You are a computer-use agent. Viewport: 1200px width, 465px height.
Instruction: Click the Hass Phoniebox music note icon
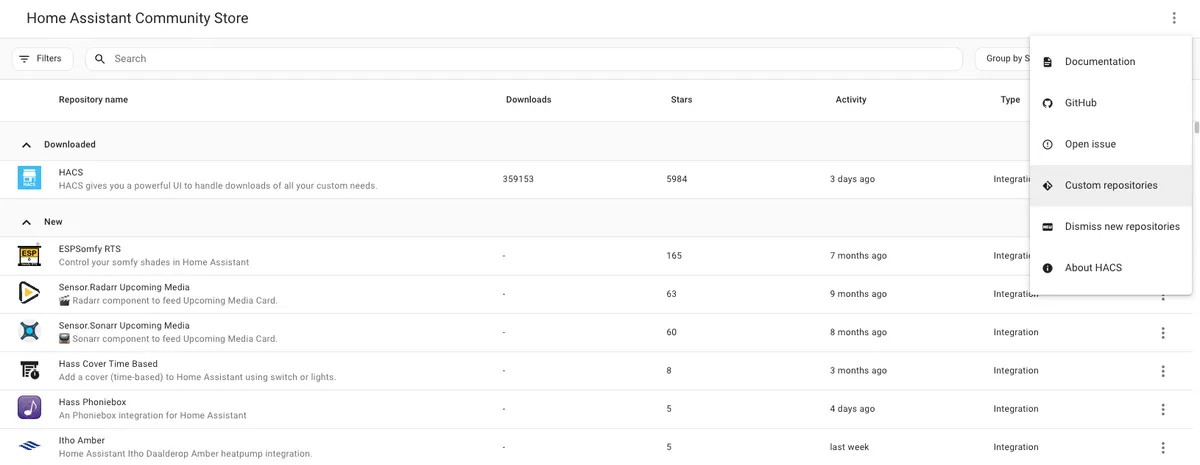click(29, 408)
